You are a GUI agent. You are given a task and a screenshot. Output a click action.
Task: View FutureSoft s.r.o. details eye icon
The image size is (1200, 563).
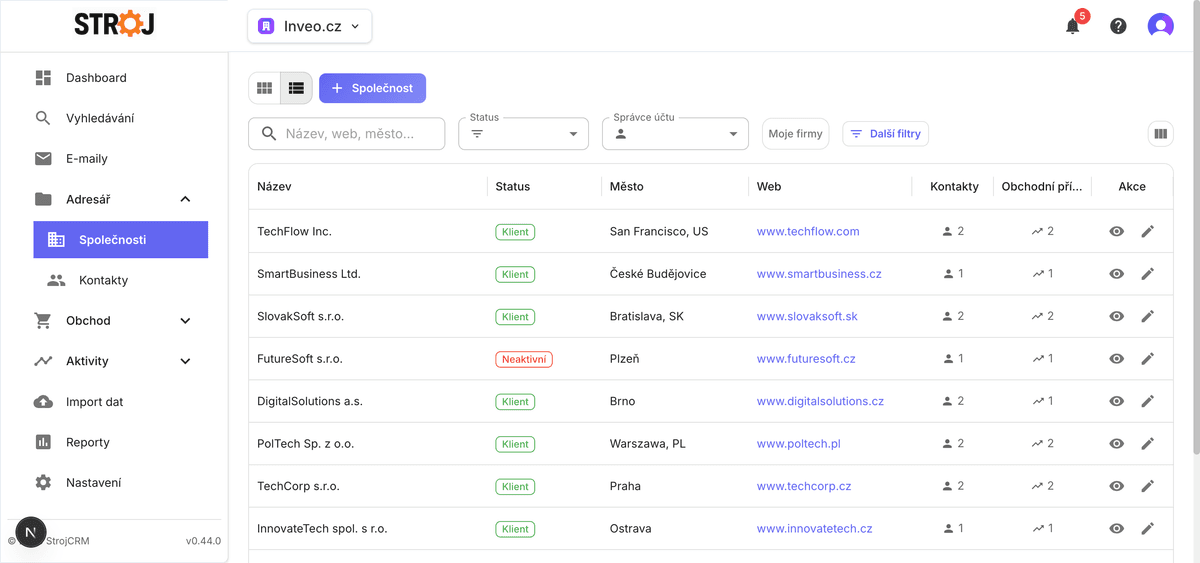click(x=1117, y=359)
